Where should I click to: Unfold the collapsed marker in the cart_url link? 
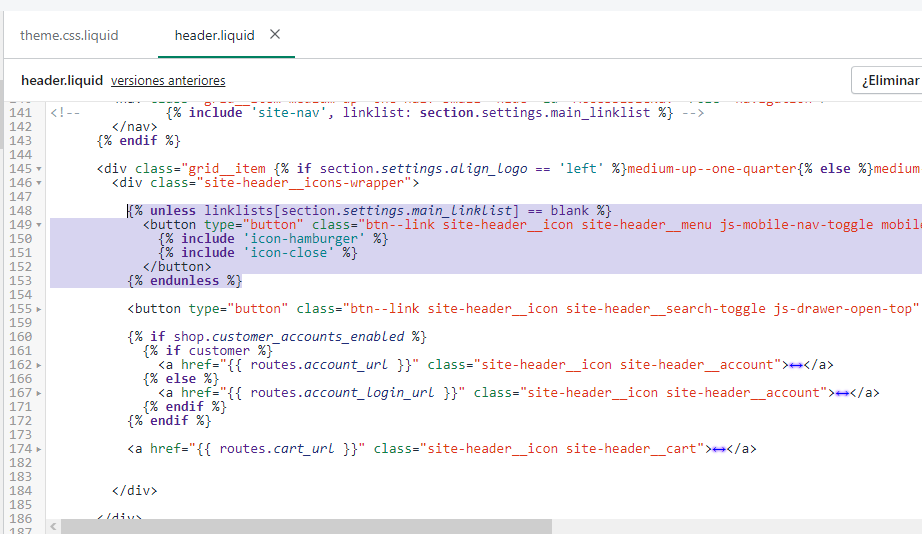(719, 449)
